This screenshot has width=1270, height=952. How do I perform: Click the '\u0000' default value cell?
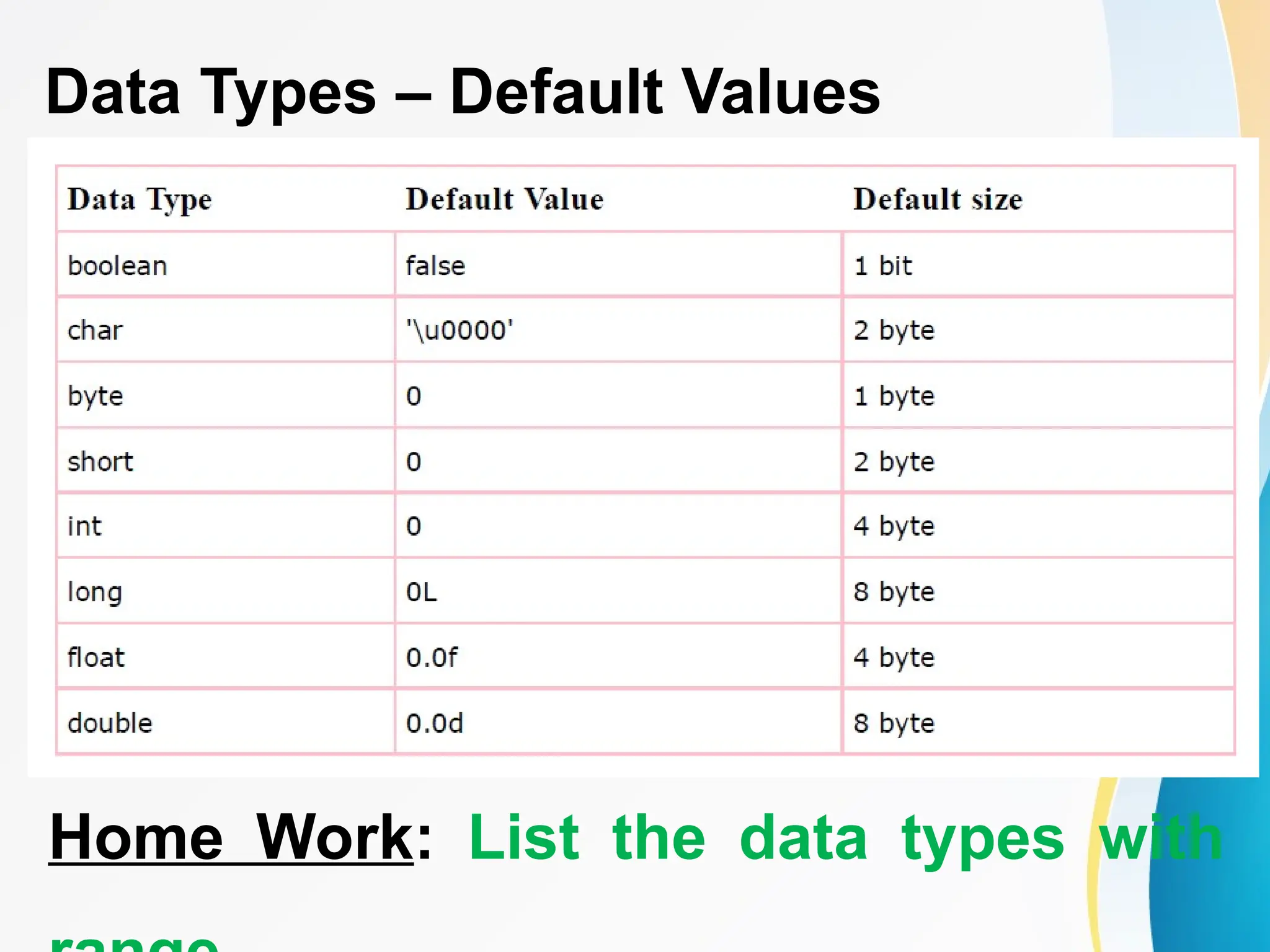(460, 330)
